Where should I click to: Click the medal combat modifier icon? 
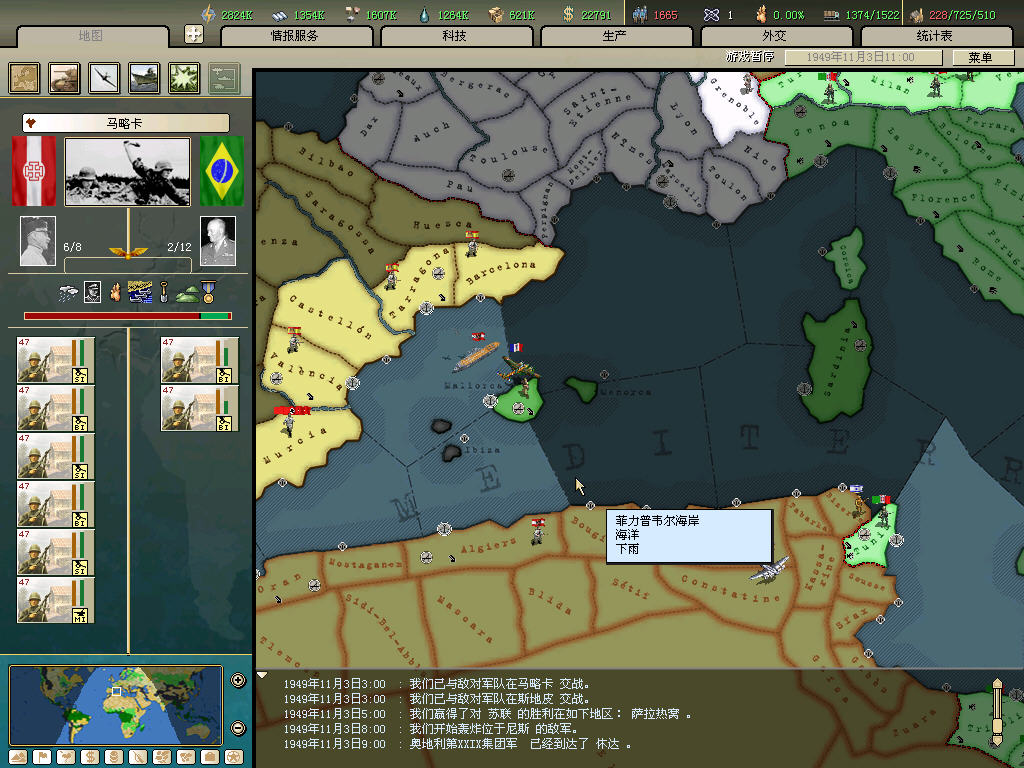pyautogui.click(x=208, y=292)
